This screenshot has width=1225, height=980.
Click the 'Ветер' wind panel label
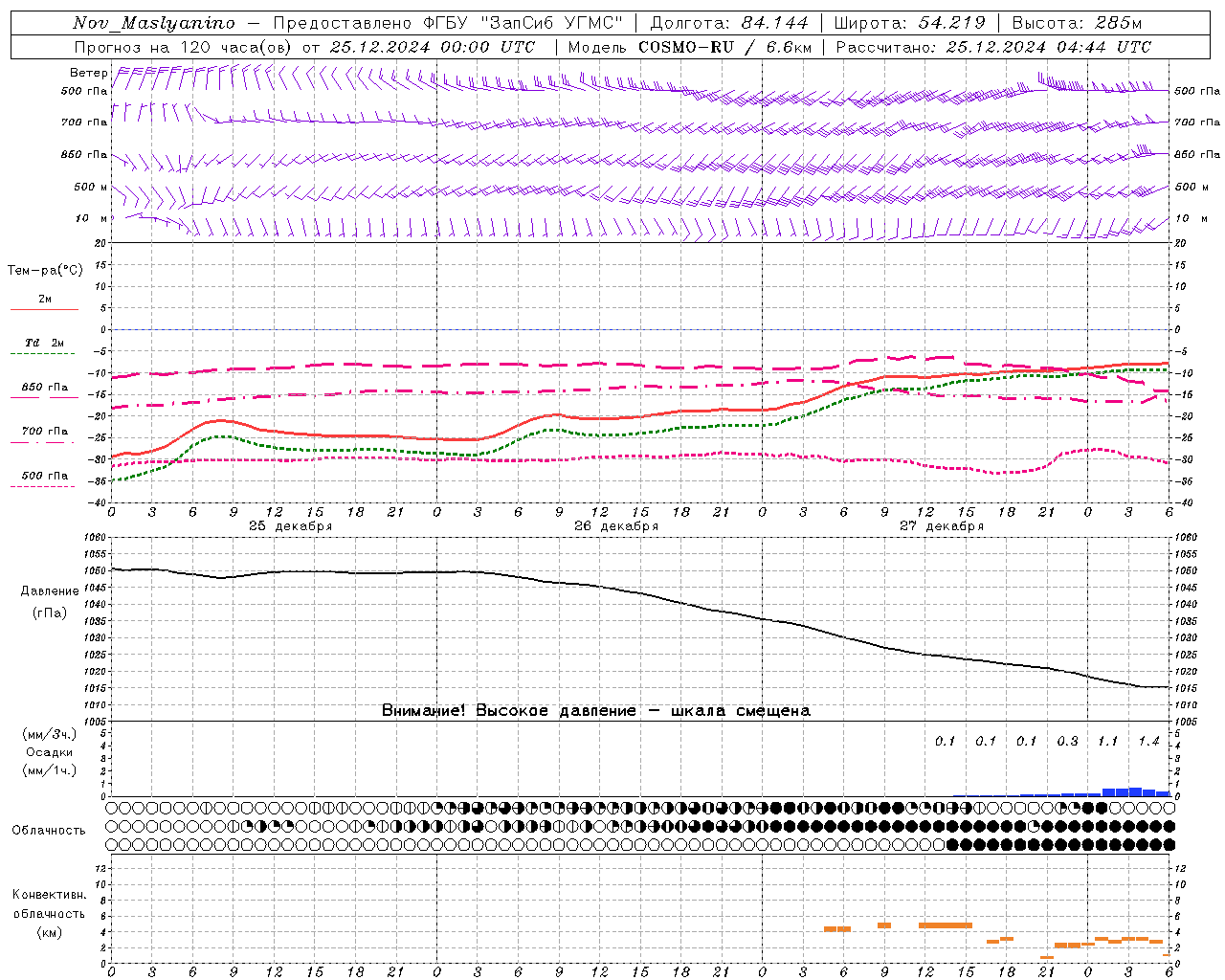tap(88, 73)
